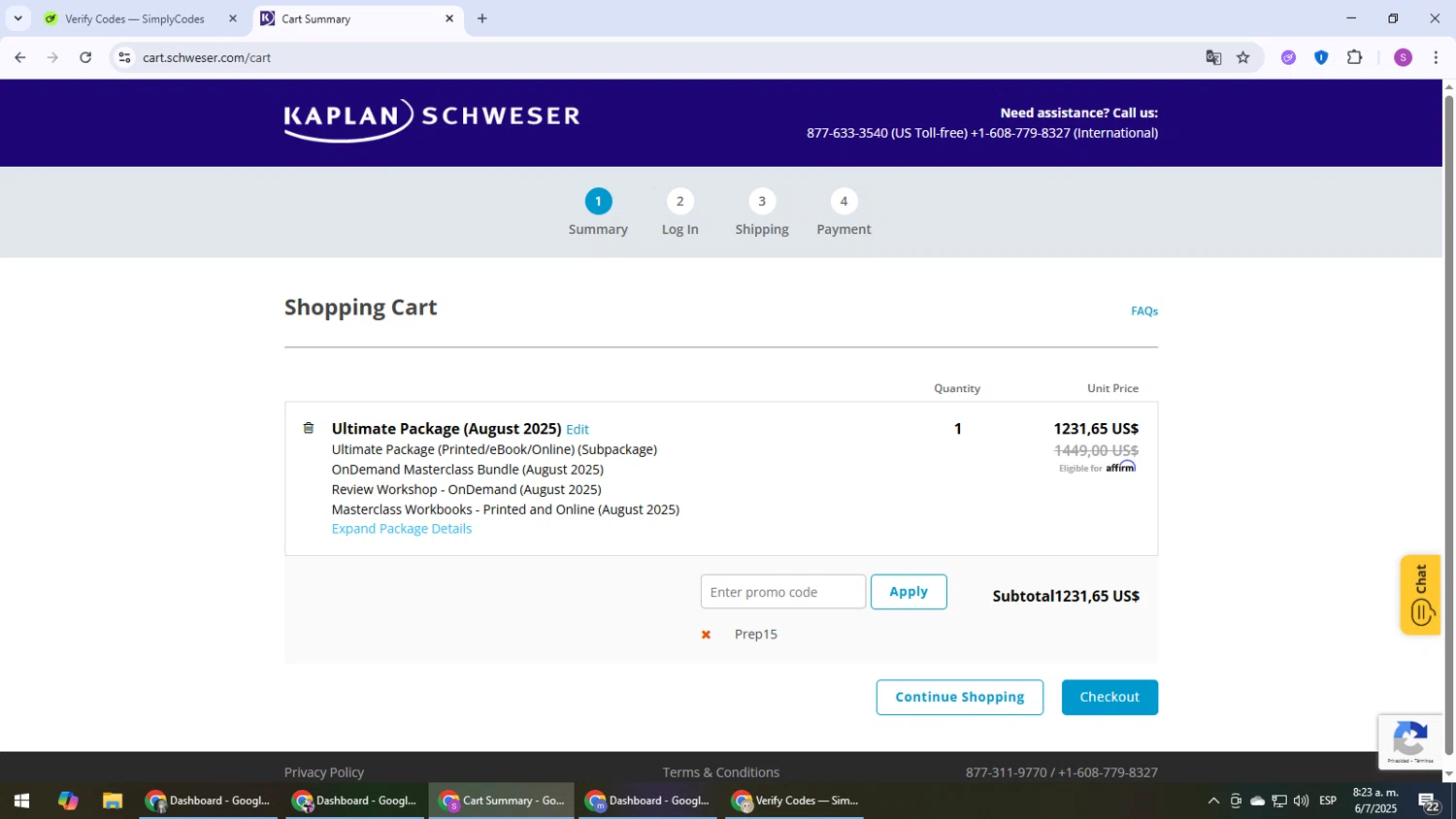This screenshot has width=1456, height=819.
Task: Click step 2 Log In
Action: [x=679, y=213]
